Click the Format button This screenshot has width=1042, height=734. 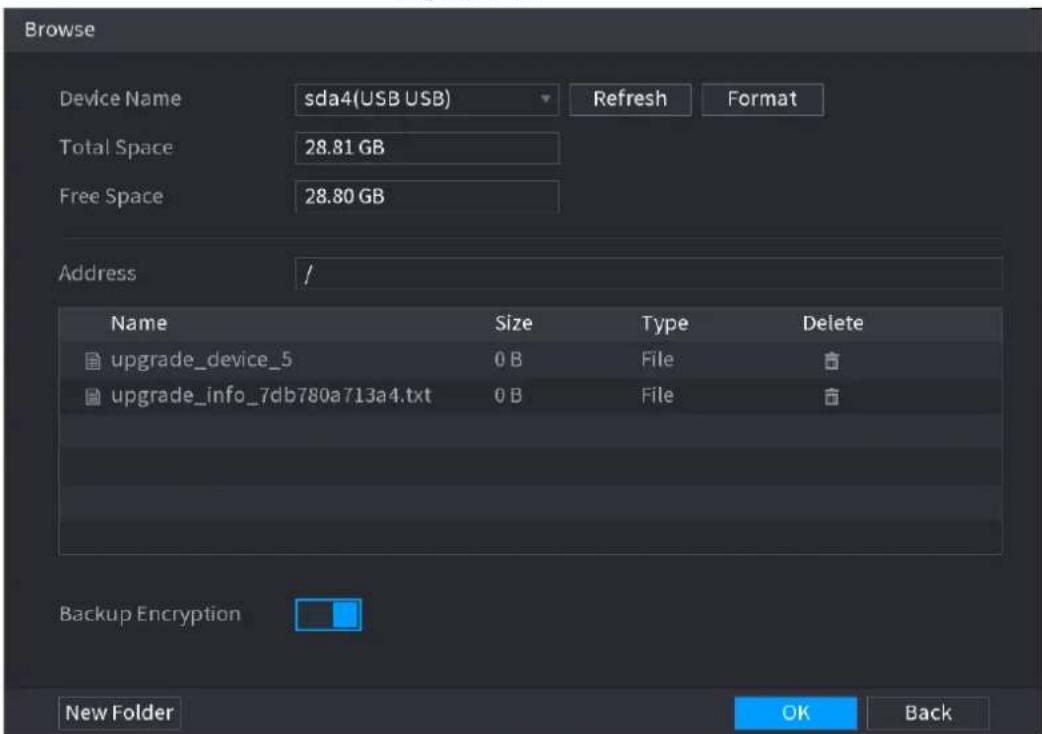[x=762, y=99]
